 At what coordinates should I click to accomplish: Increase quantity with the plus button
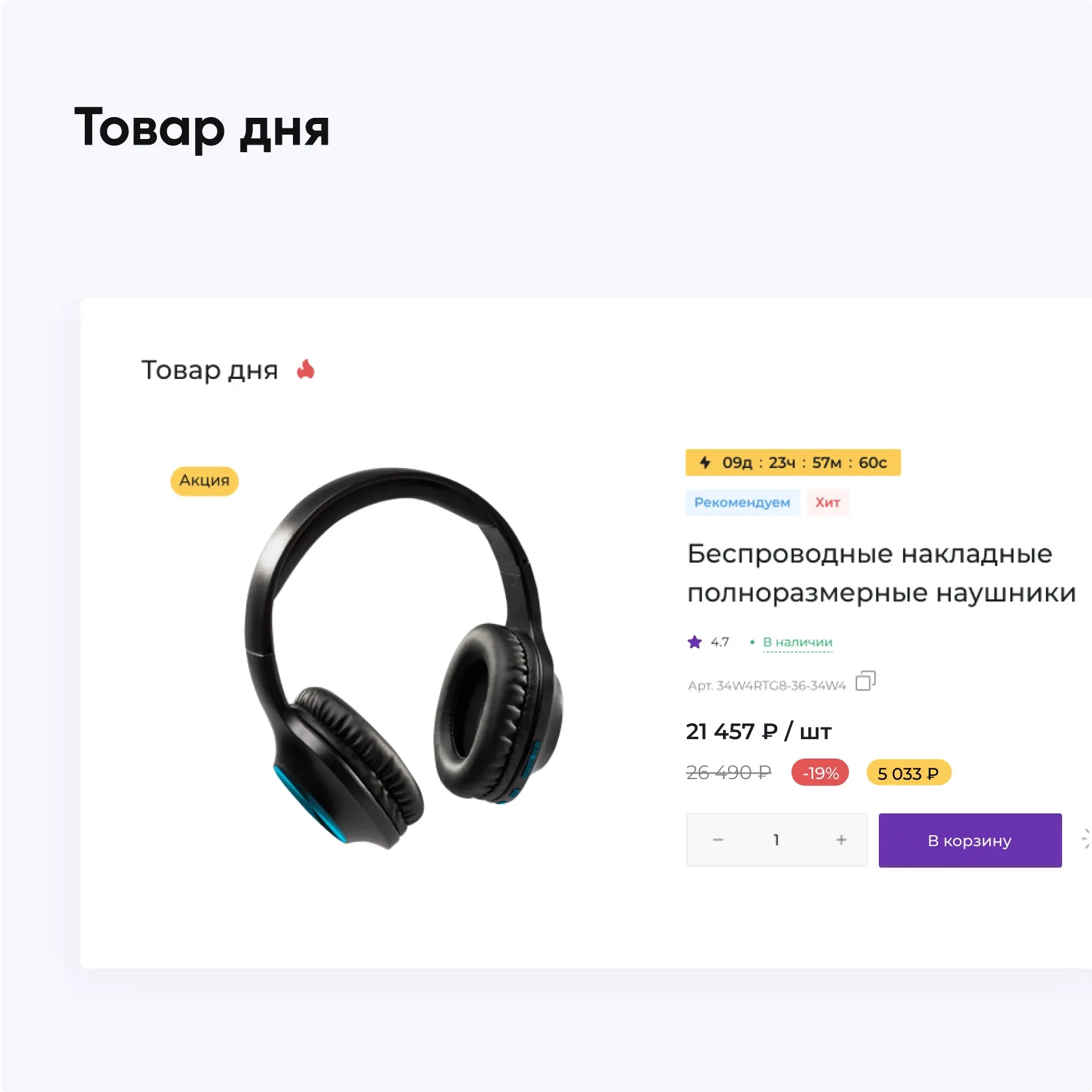pos(841,840)
